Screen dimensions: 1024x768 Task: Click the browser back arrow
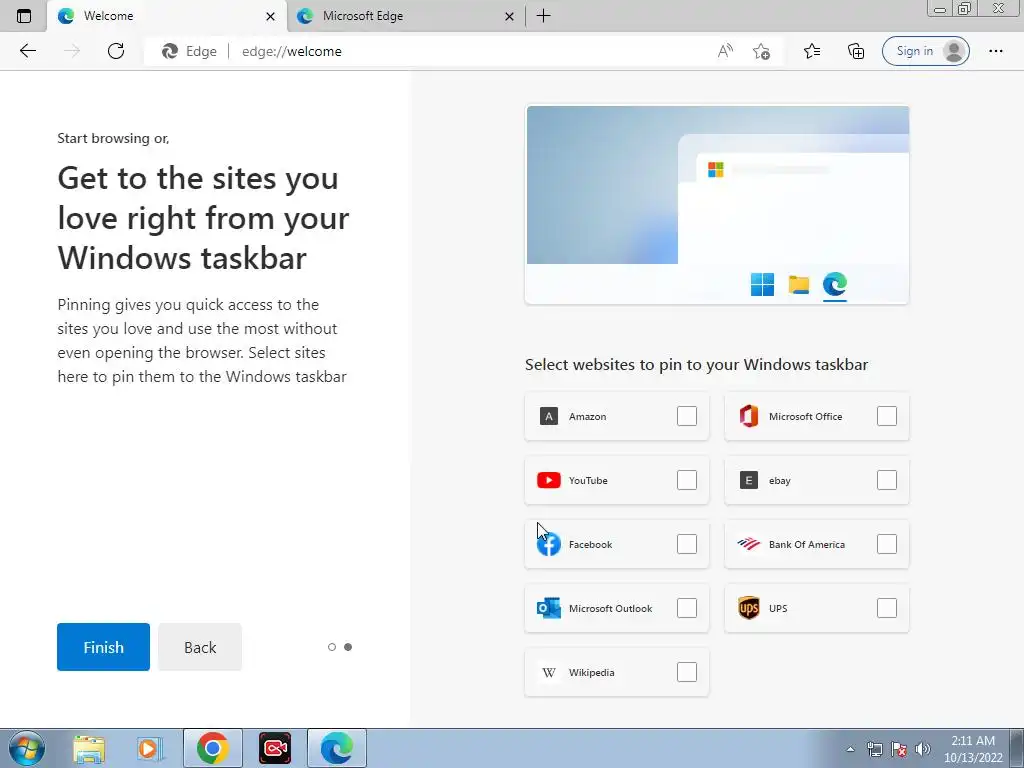coord(27,51)
